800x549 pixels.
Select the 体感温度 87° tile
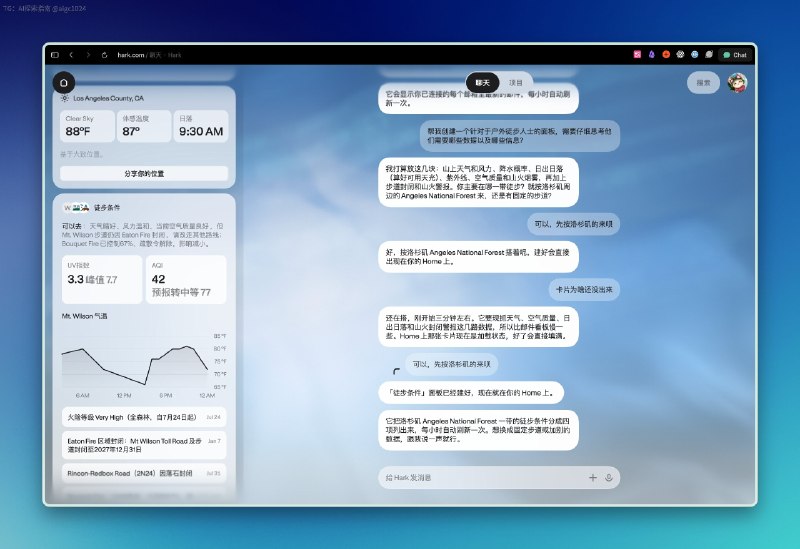[144, 126]
